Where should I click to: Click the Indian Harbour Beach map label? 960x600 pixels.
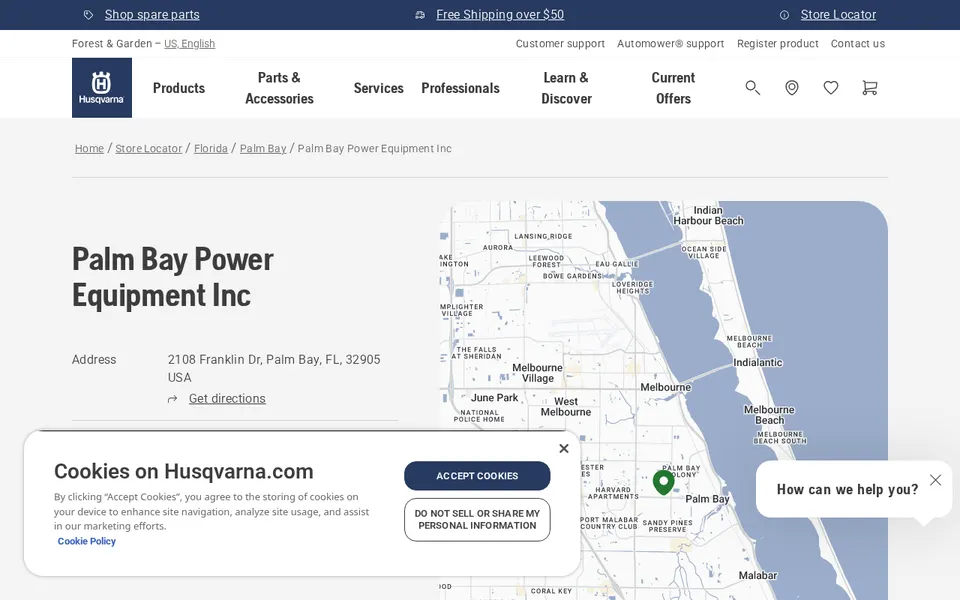[x=708, y=216]
